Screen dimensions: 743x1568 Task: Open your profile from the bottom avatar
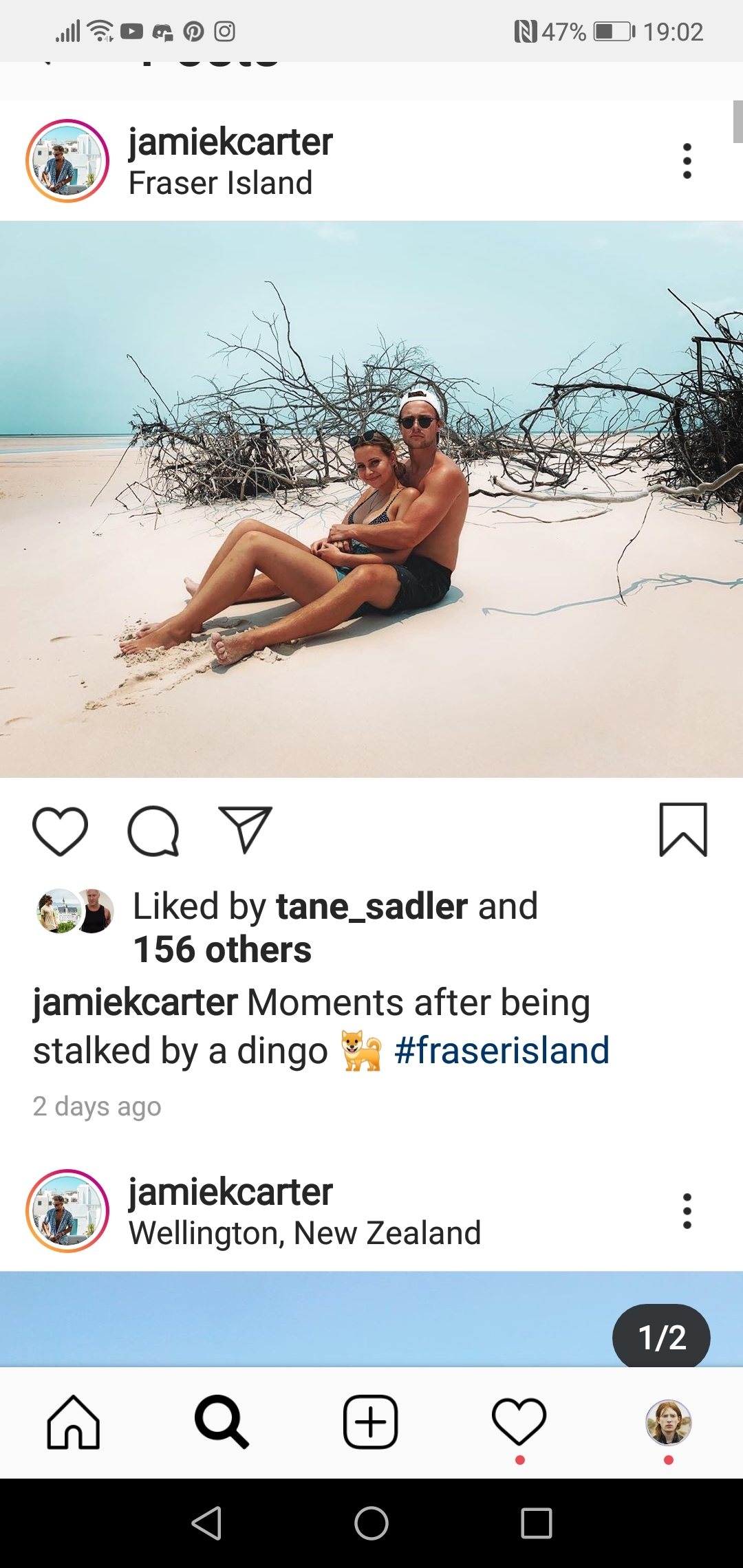pos(668,1422)
